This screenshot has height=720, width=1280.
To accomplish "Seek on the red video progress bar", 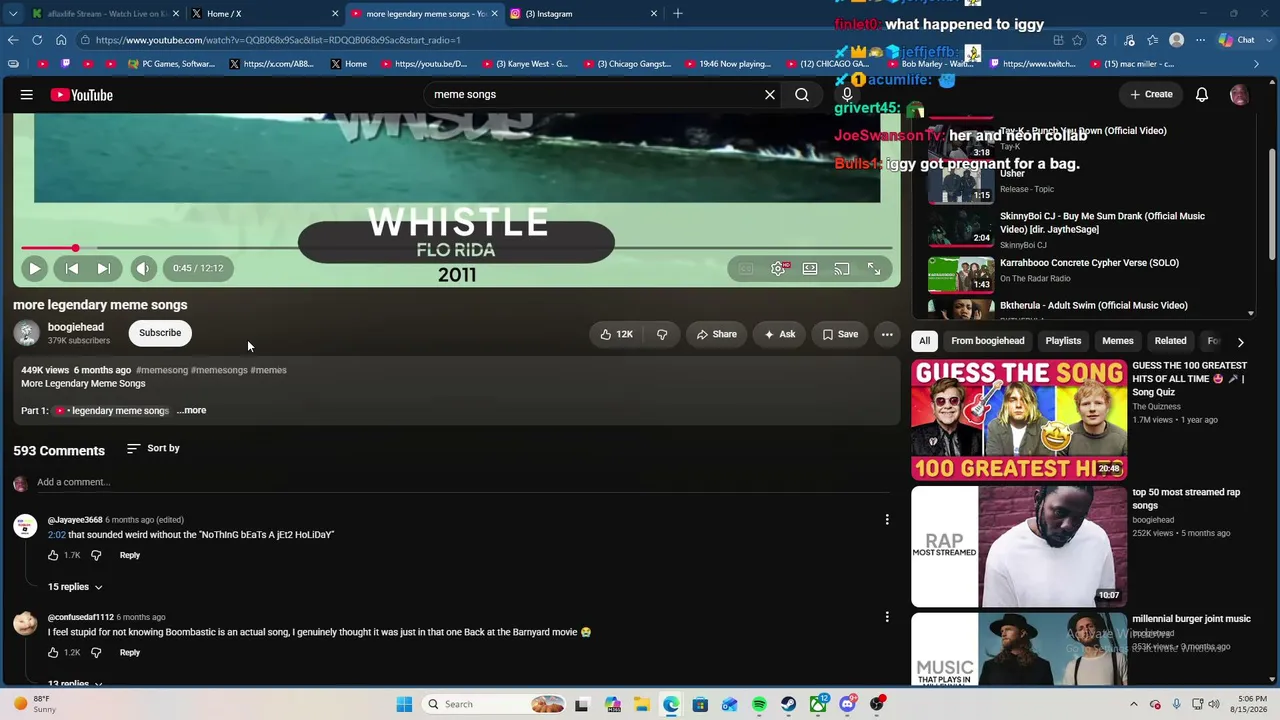I will coord(457,248).
